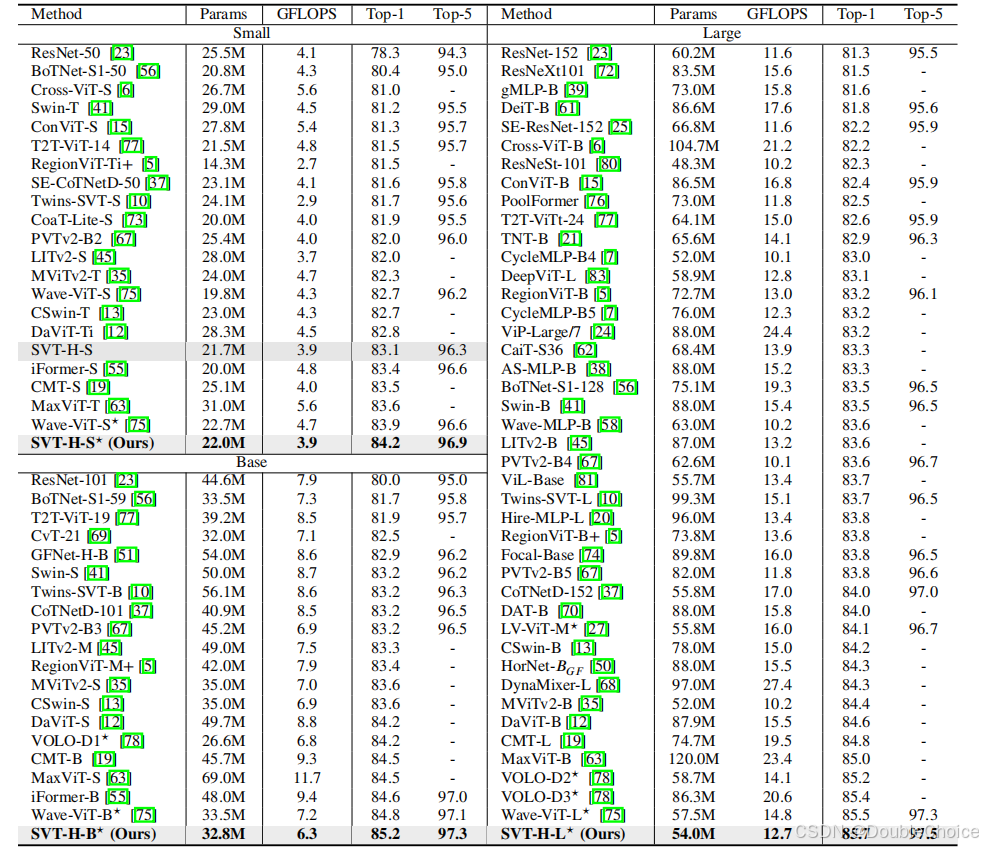983x849 pixels.
Task: Follow reference [13] beside CSwin-T
Action: coord(112,313)
